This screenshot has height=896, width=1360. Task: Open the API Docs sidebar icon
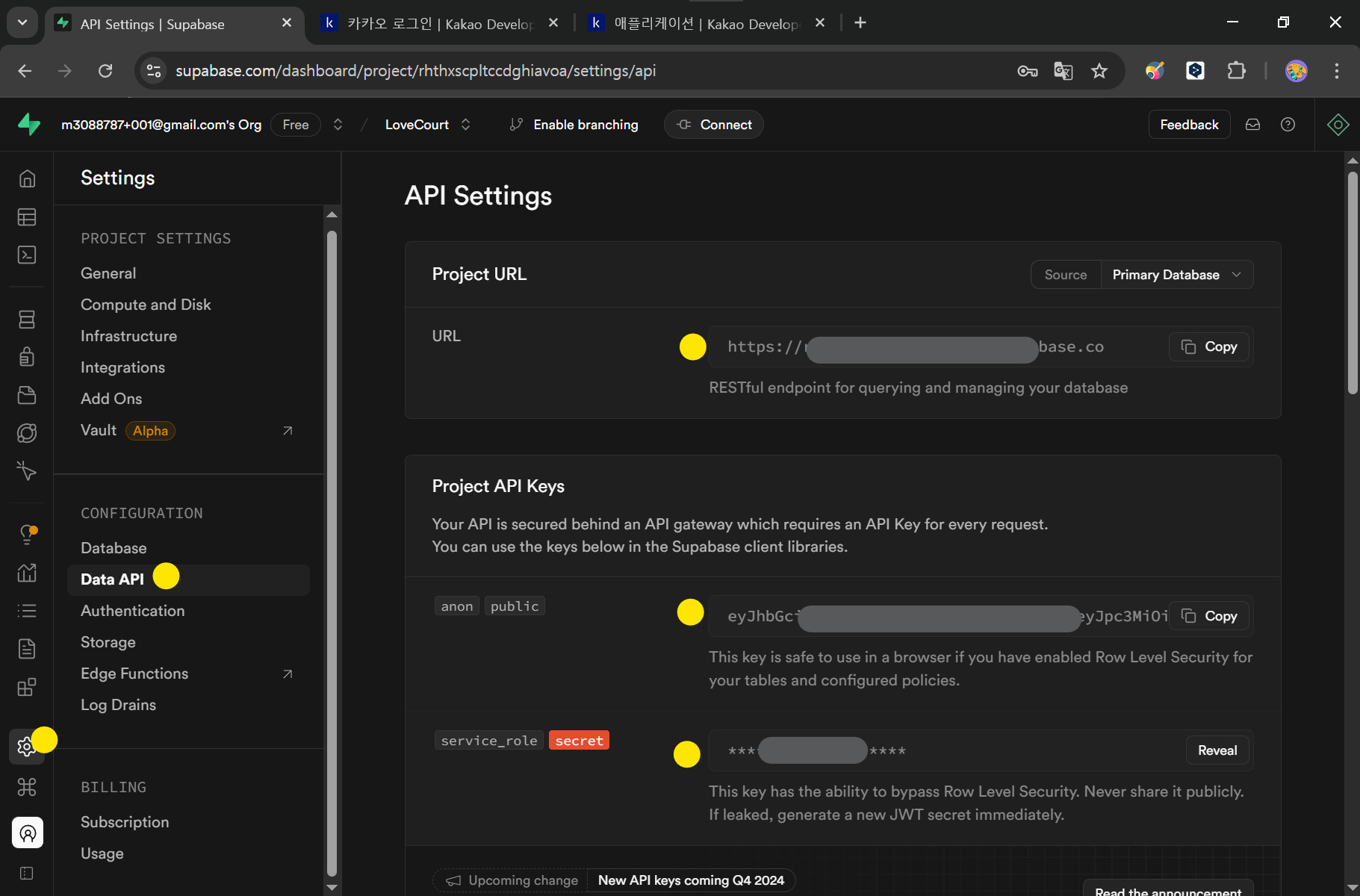tap(27, 649)
